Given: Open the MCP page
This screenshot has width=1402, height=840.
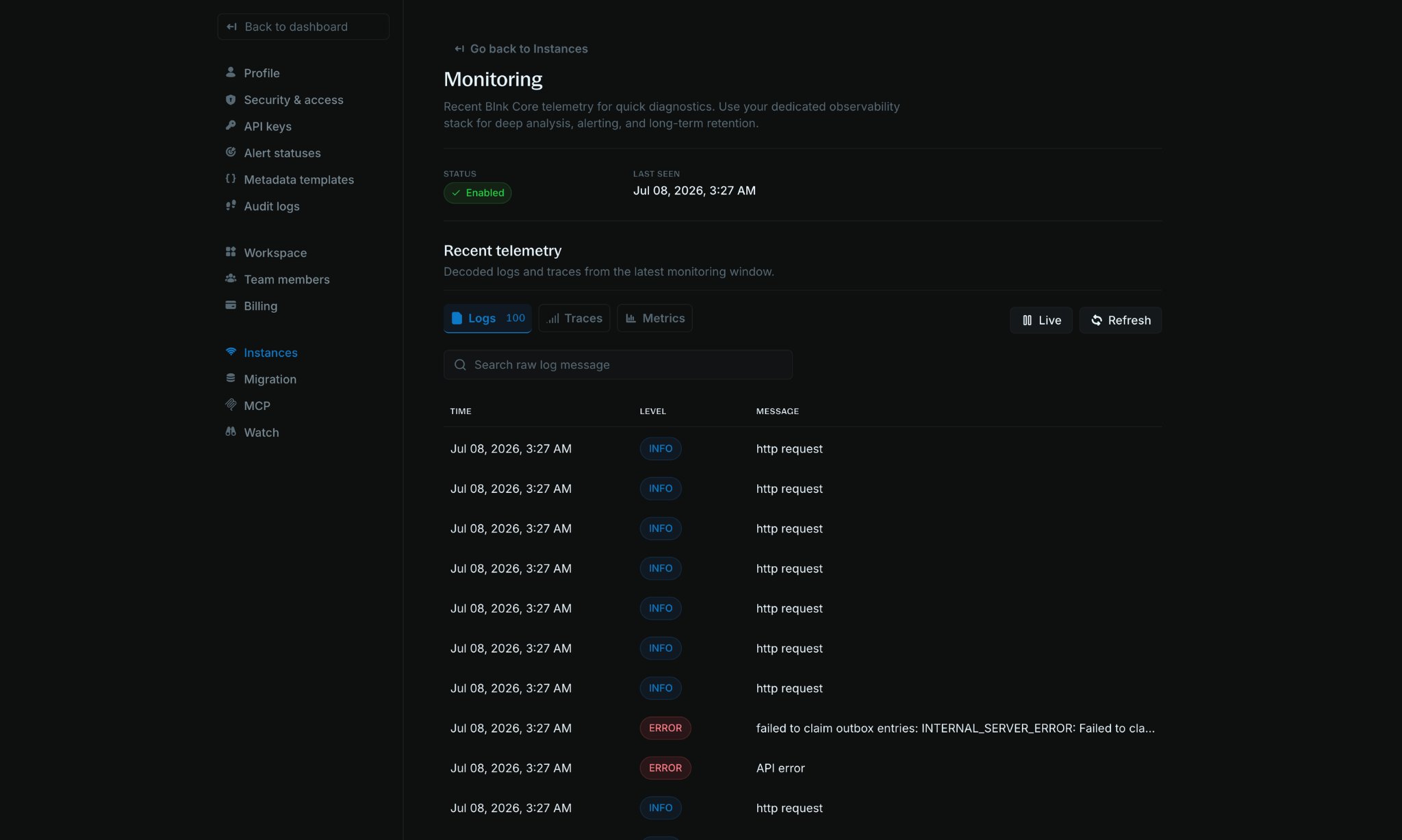Looking at the screenshot, I should click(x=257, y=406).
